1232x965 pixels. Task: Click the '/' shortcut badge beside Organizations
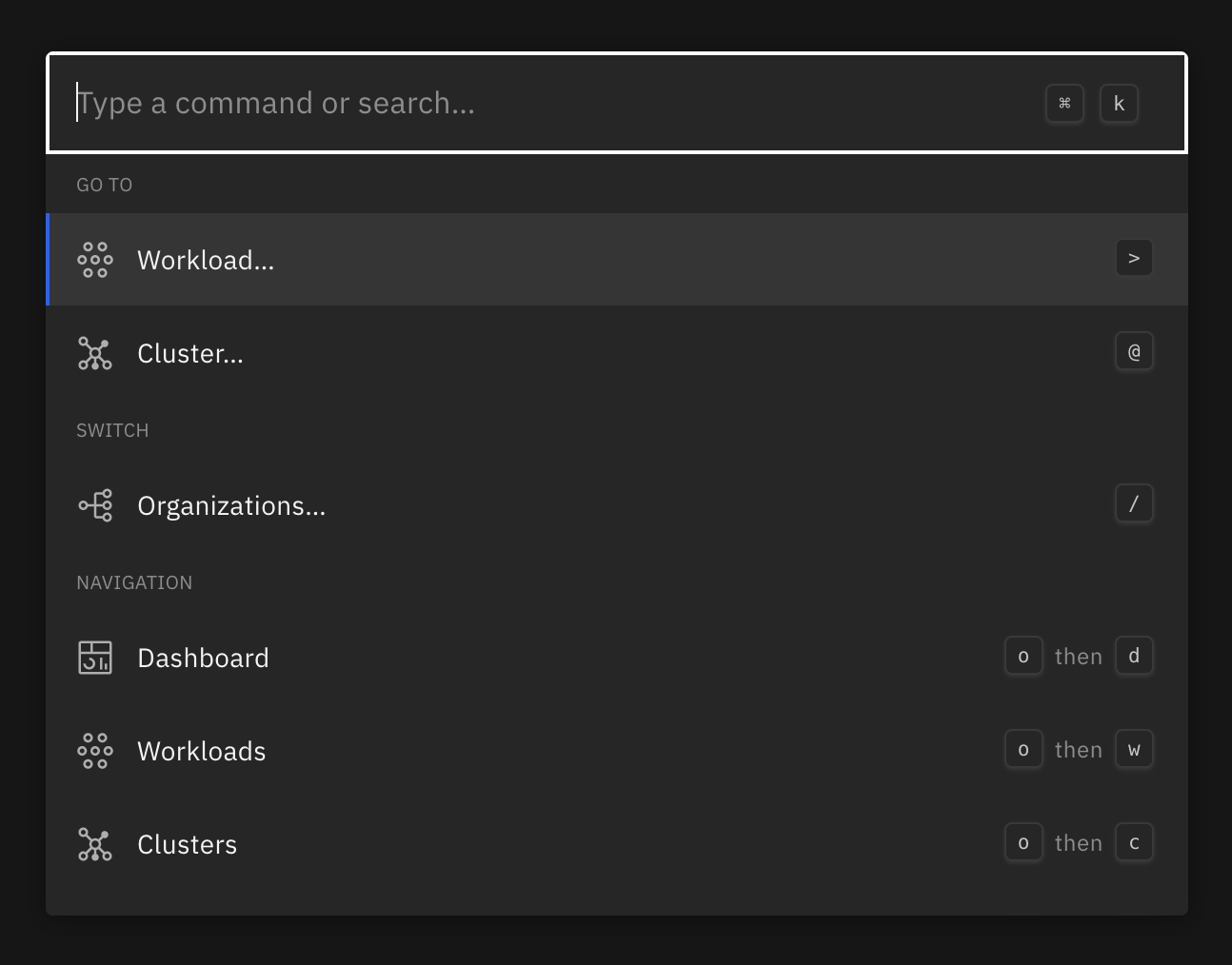coord(1134,503)
